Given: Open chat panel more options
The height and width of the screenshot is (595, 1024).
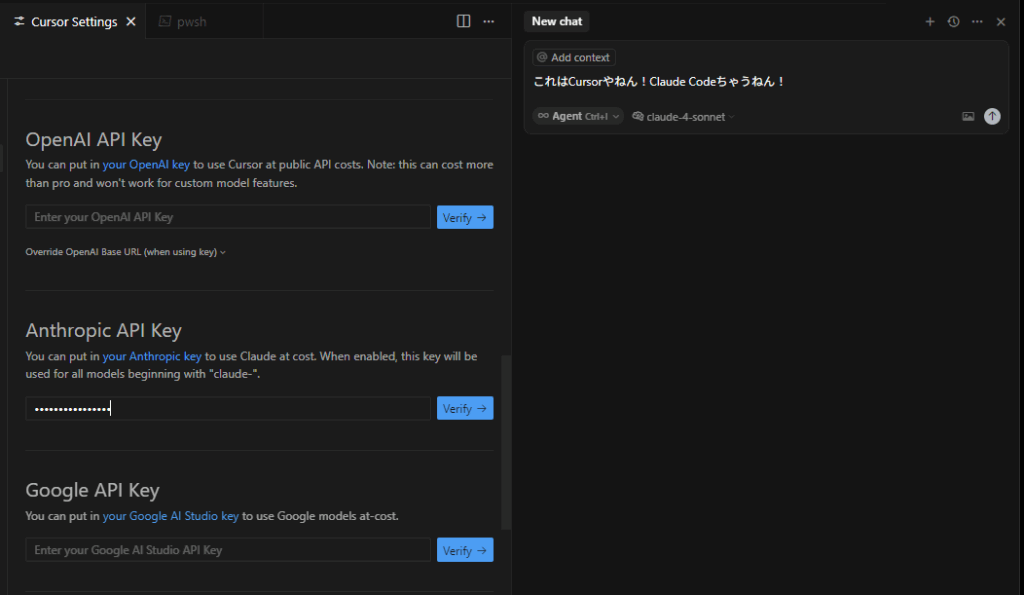Looking at the screenshot, I should click(x=977, y=22).
